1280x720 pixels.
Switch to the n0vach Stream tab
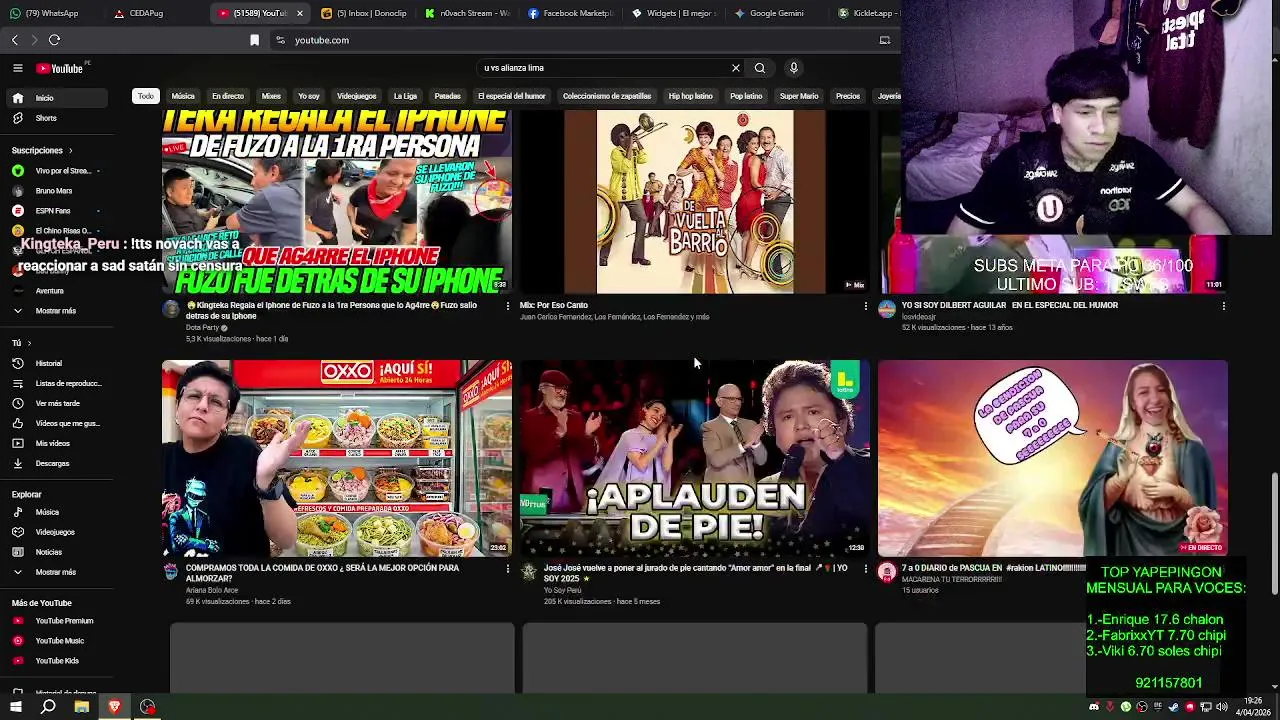(x=468, y=13)
